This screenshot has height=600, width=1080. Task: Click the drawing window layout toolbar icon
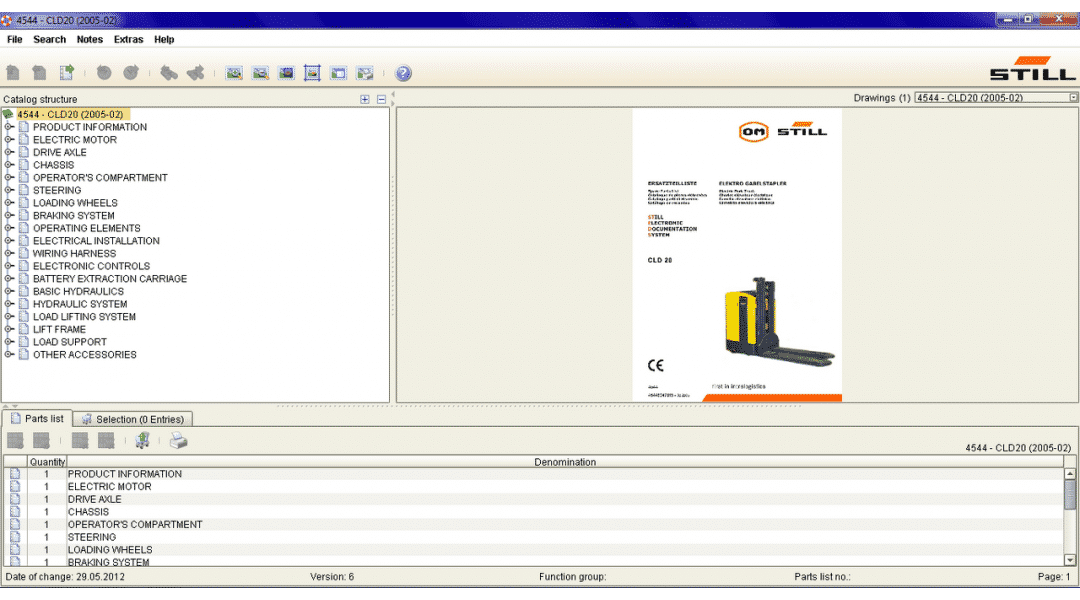(x=338, y=73)
